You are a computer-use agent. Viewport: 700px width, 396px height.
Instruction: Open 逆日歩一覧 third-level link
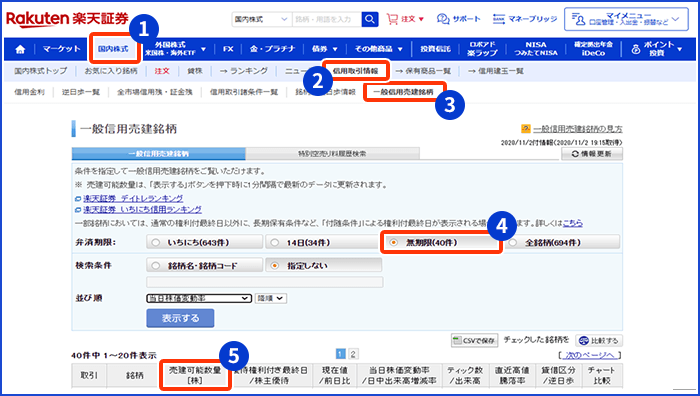pos(81,92)
